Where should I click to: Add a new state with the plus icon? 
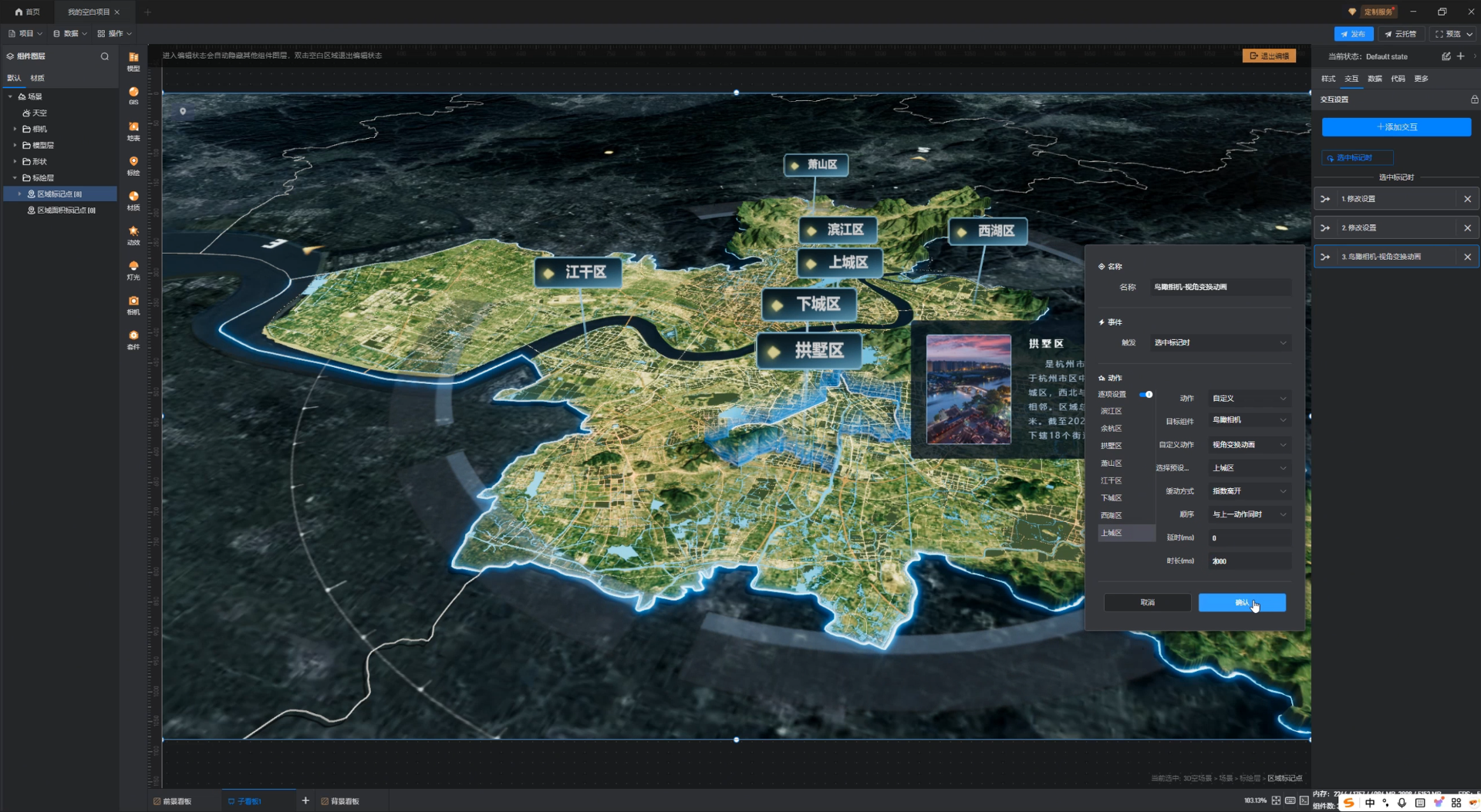coord(1461,56)
